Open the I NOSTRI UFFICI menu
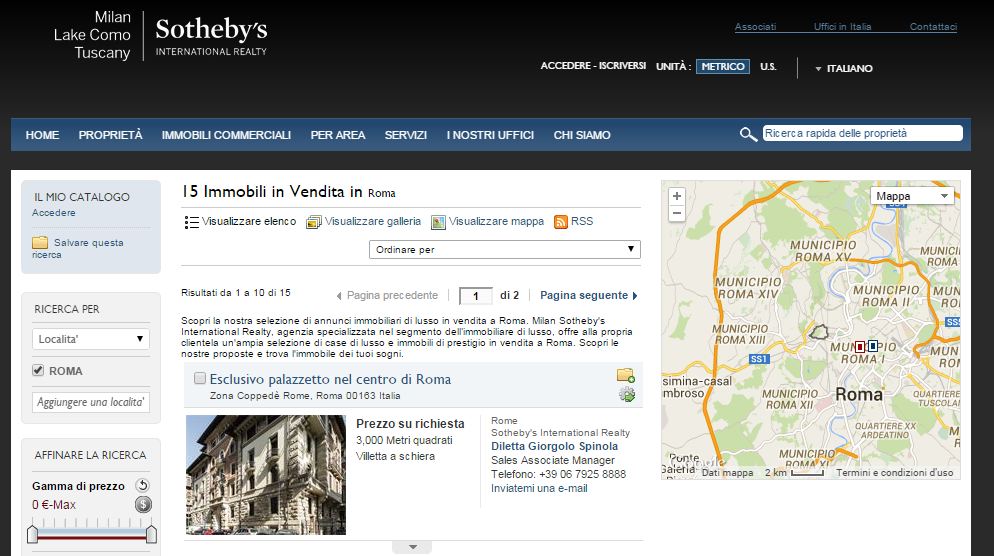The height and width of the screenshot is (556, 994). coord(490,135)
